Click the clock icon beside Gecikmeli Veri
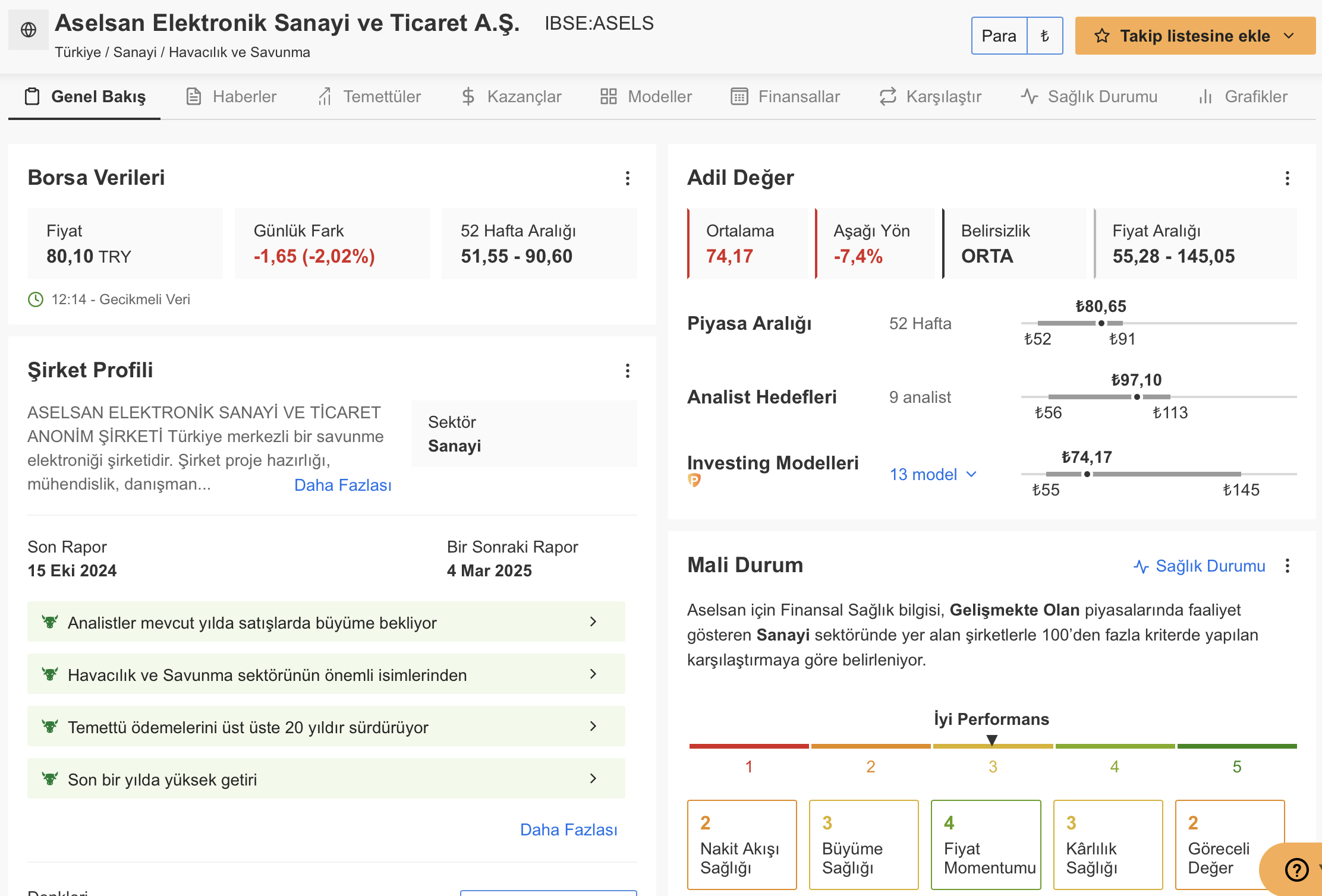Image resolution: width=1322 pixels, height=896 pixels. coord(36,299)
